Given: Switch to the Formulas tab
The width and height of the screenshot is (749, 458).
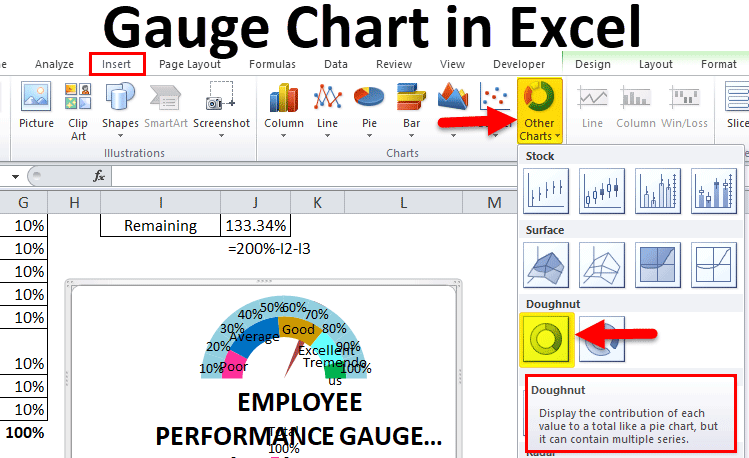Looking at the screenshot, I should tap(272, 64).
